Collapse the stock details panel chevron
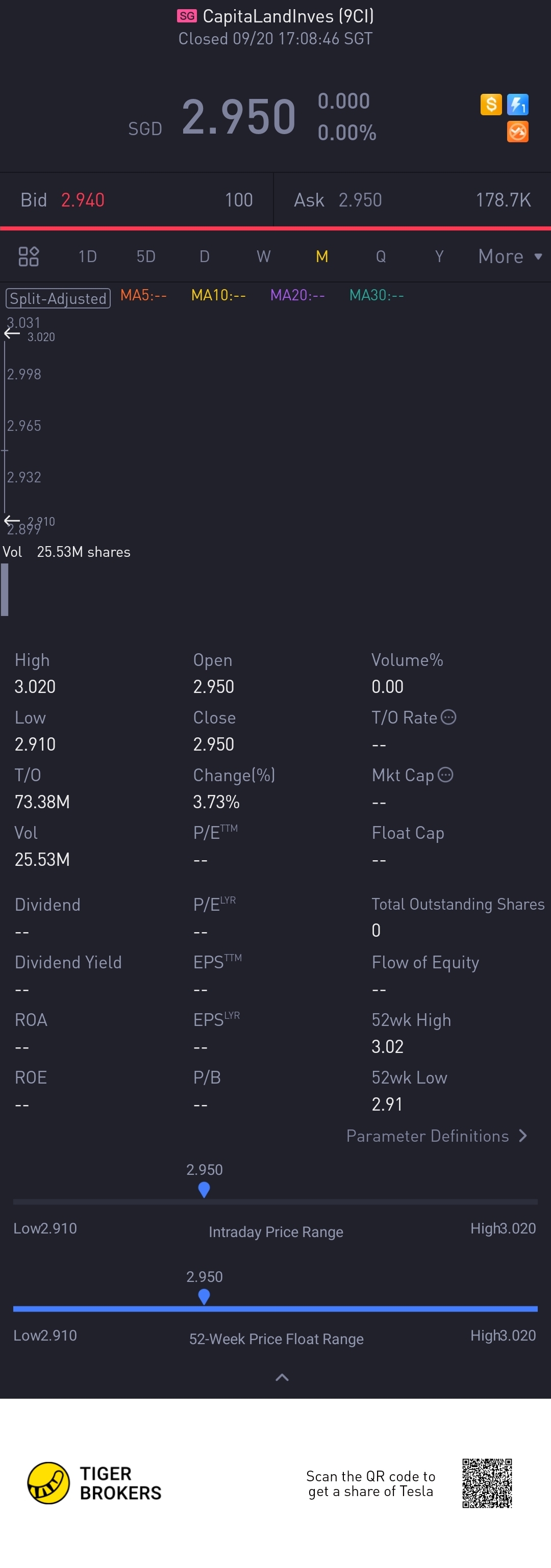 pyautogui.click(x=282, y=1377)
